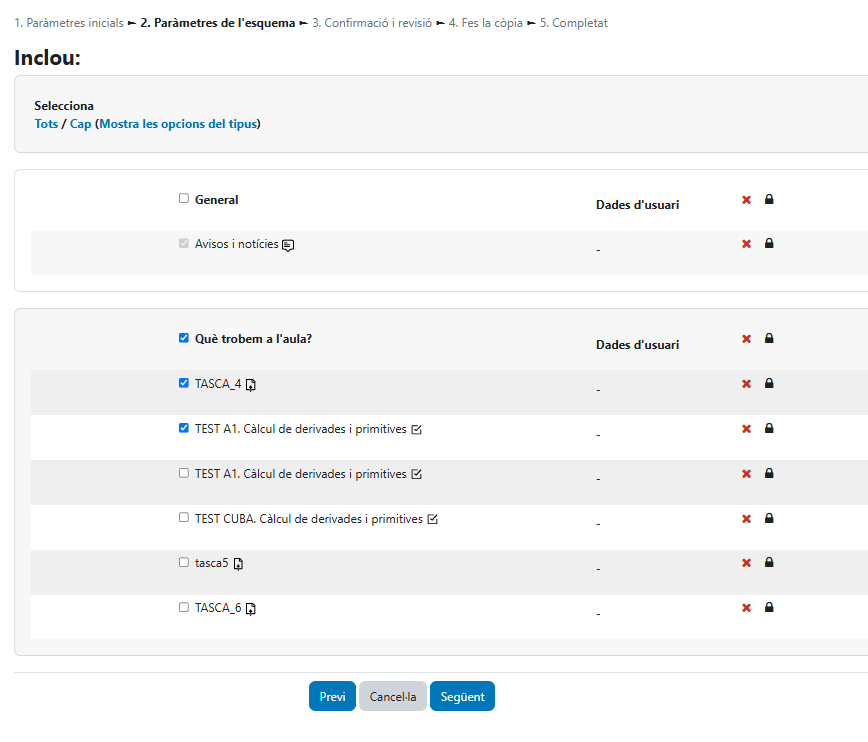Enable the General section checkbox
The image size is (868, 742).
(184, 199)
